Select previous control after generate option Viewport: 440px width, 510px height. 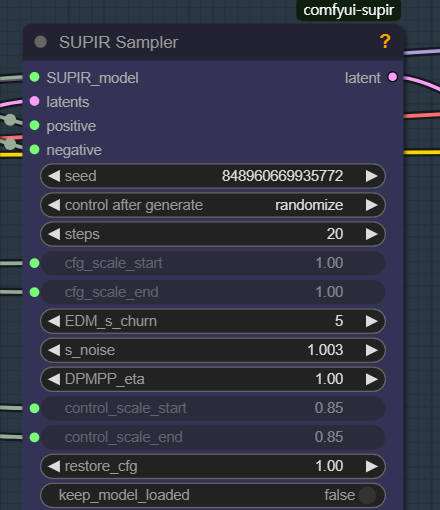pos(54,205)
